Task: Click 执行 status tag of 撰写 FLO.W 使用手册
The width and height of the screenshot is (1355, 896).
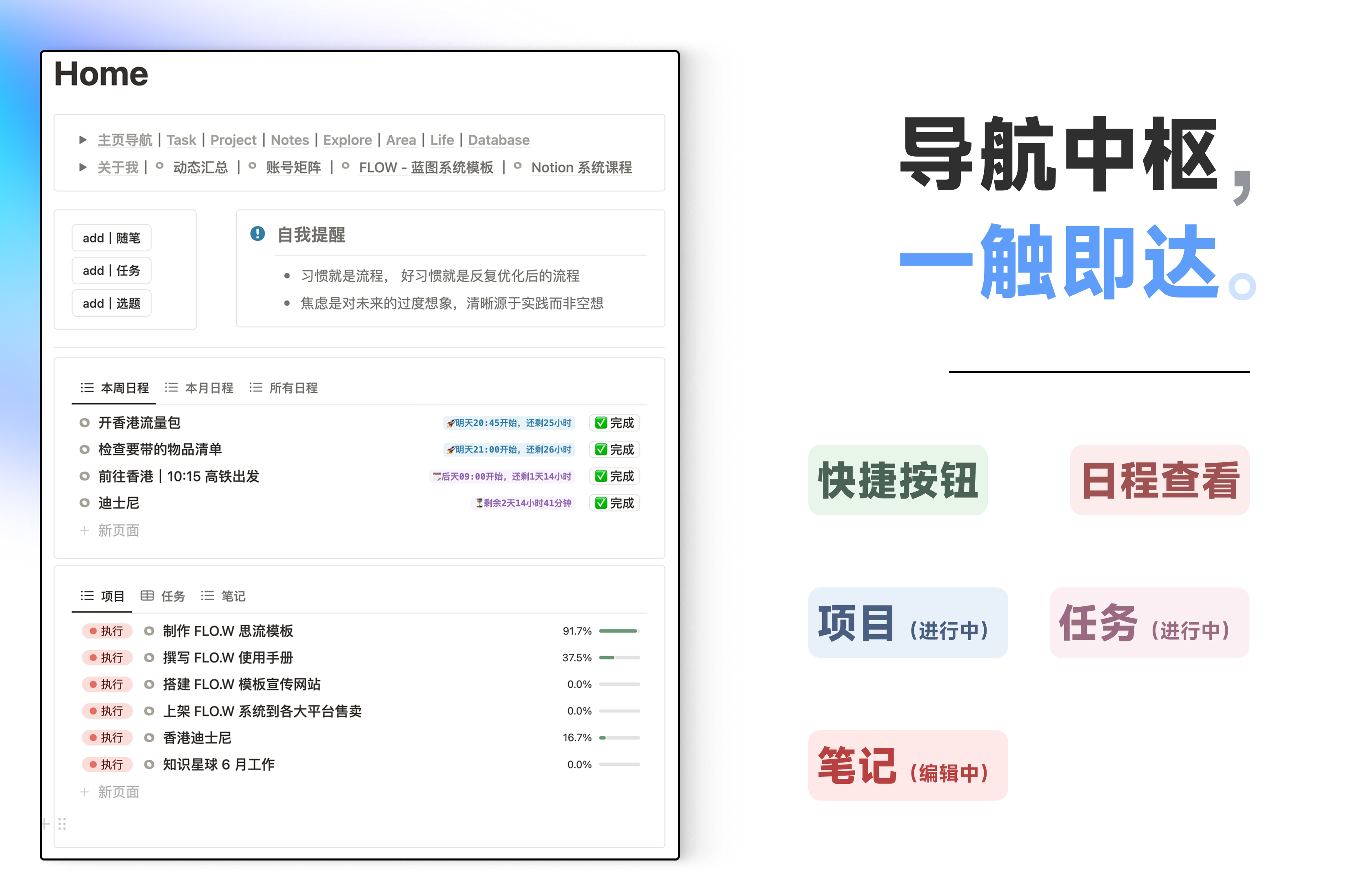Action: click(x=107, y=658)
